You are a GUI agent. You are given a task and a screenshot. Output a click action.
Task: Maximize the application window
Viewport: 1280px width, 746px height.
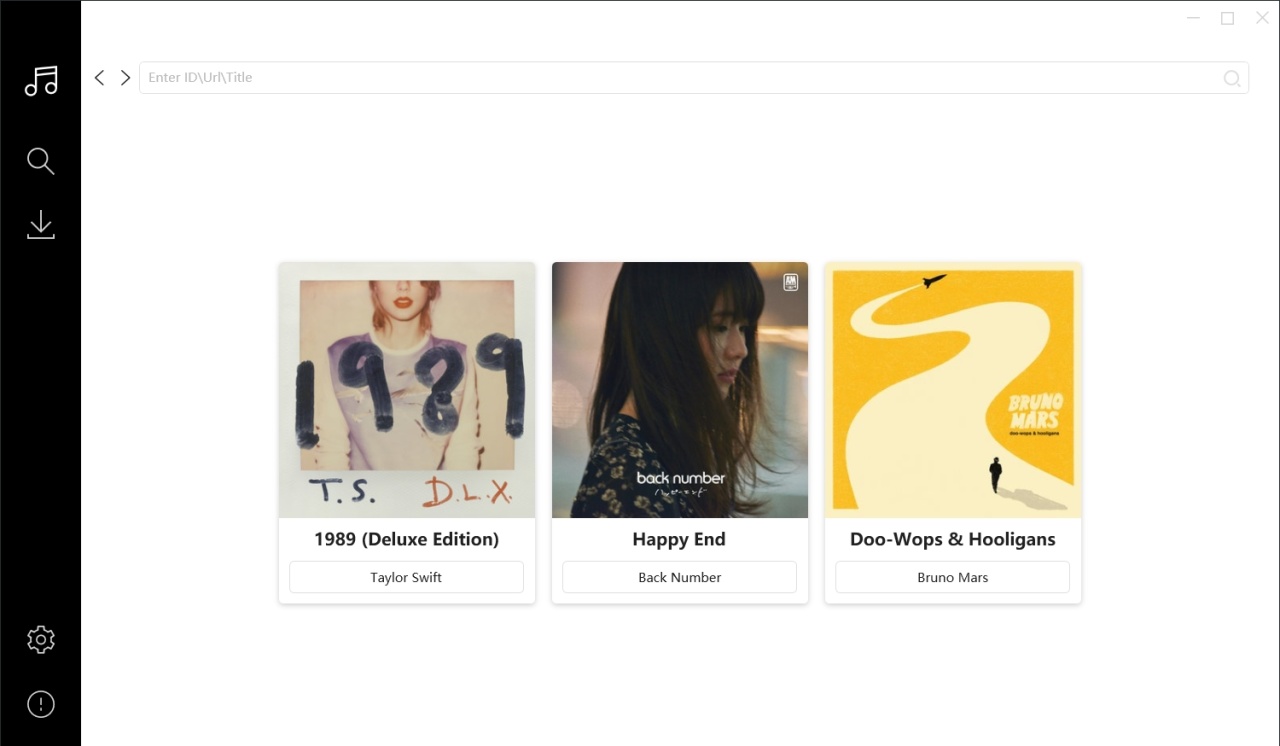pos(1227,18)
